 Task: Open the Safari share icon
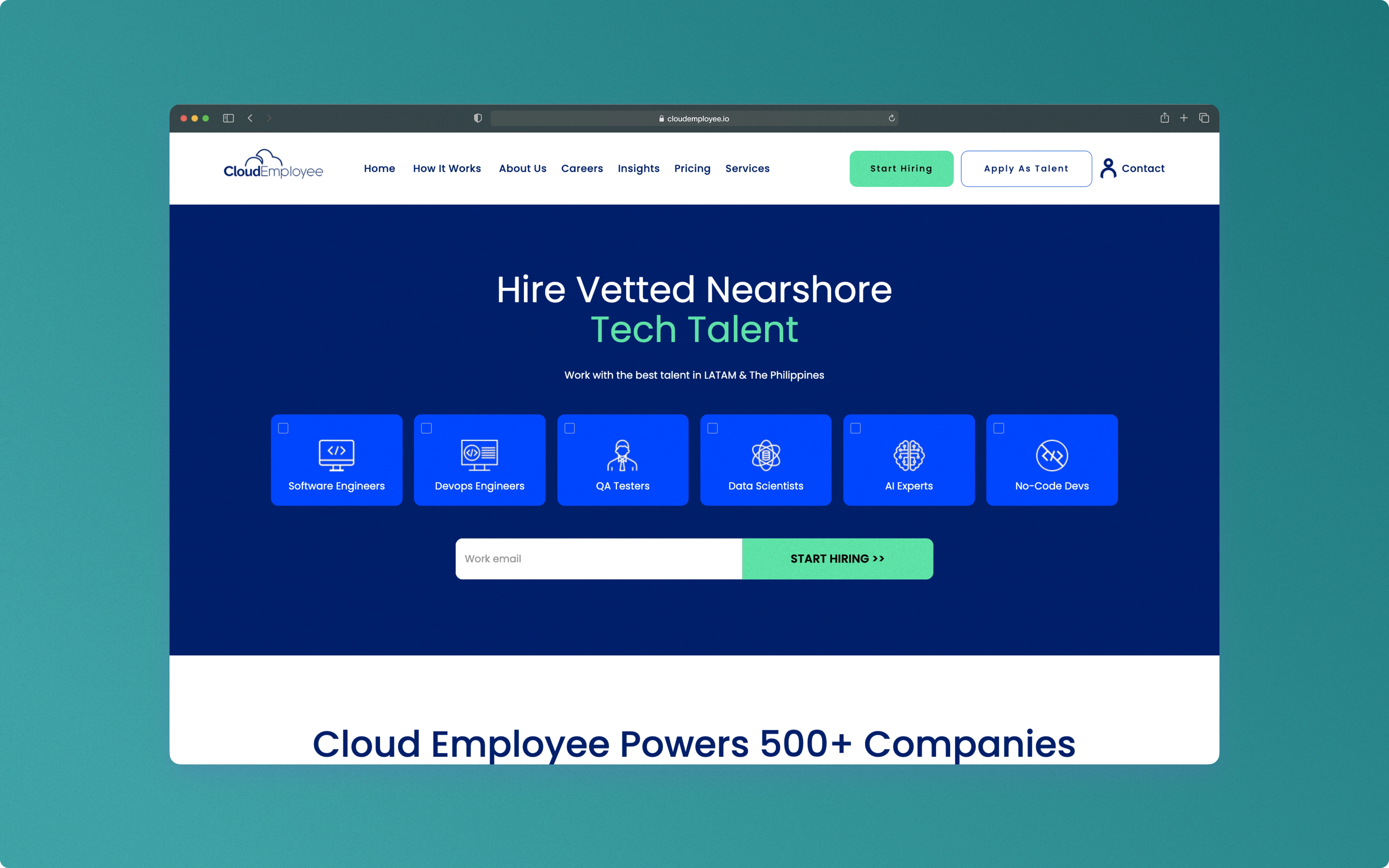pyautogui.click(x=1165, y=118)
